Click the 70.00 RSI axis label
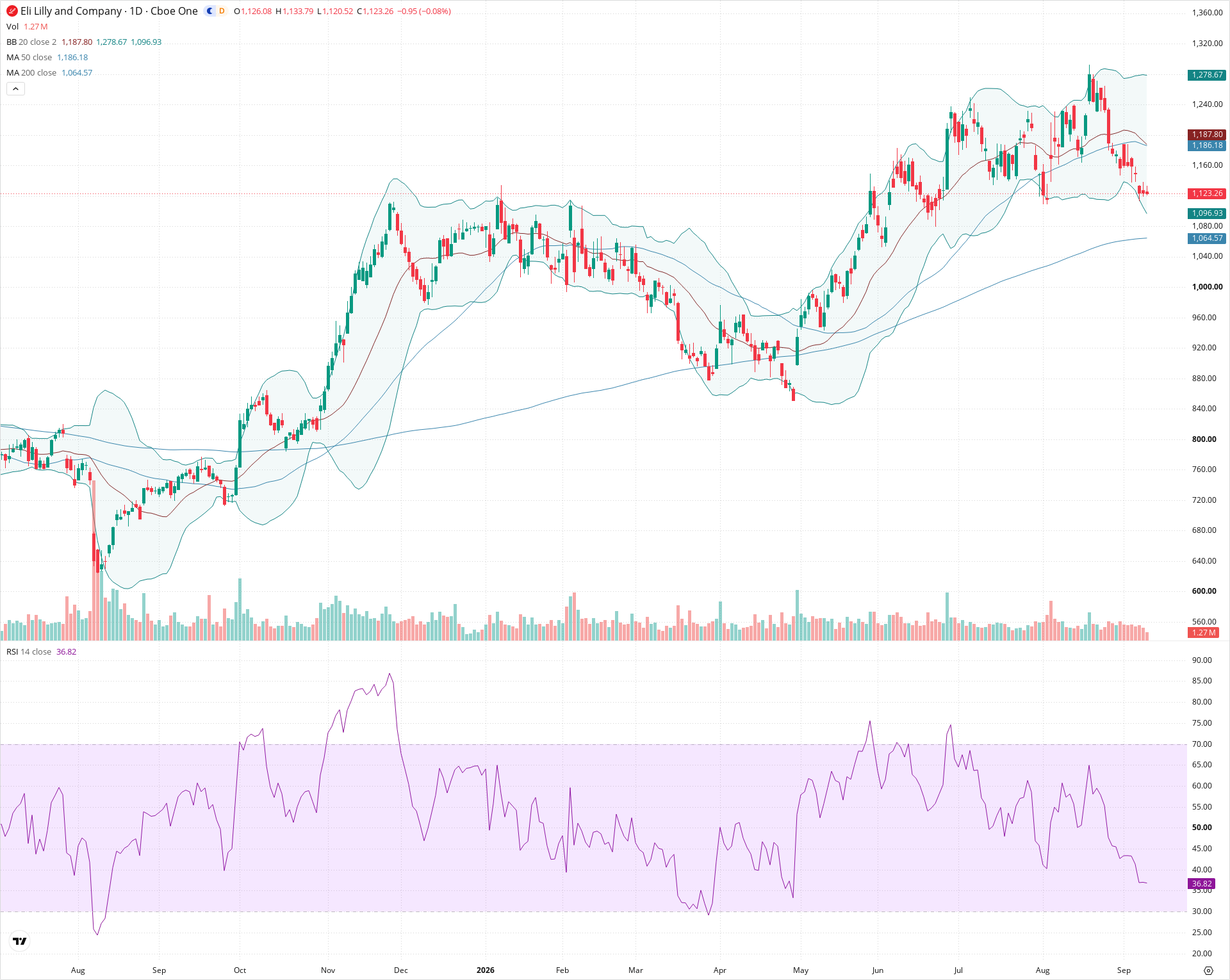Image resolution: width=1230 pixels, height=980 pixels. pos(1202,744)
